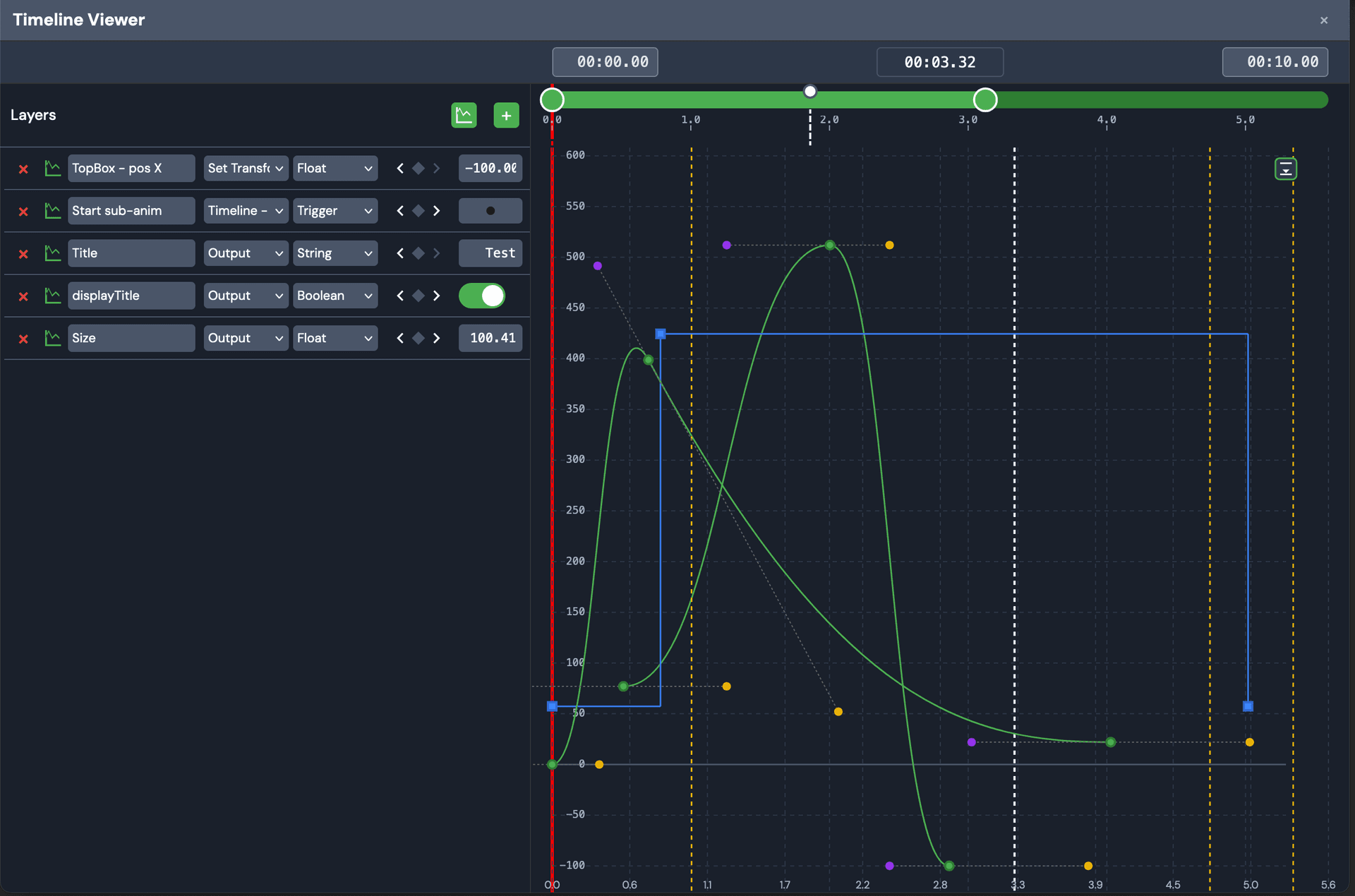Screen dimensions: 1355x896
Task: Edit the 100.41 value of Size layer
Action: (490, 337)
